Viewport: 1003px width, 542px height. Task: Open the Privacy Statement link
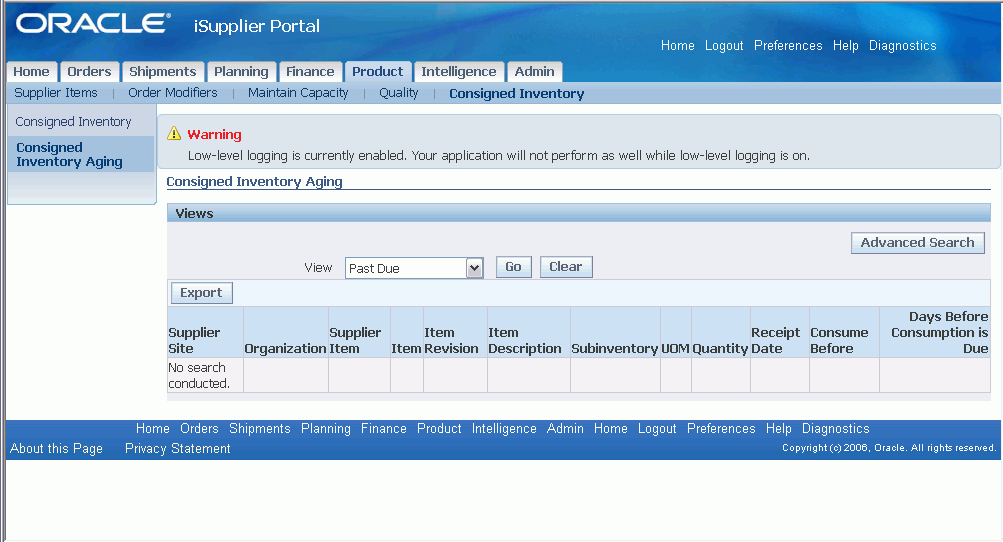point(177,449)
